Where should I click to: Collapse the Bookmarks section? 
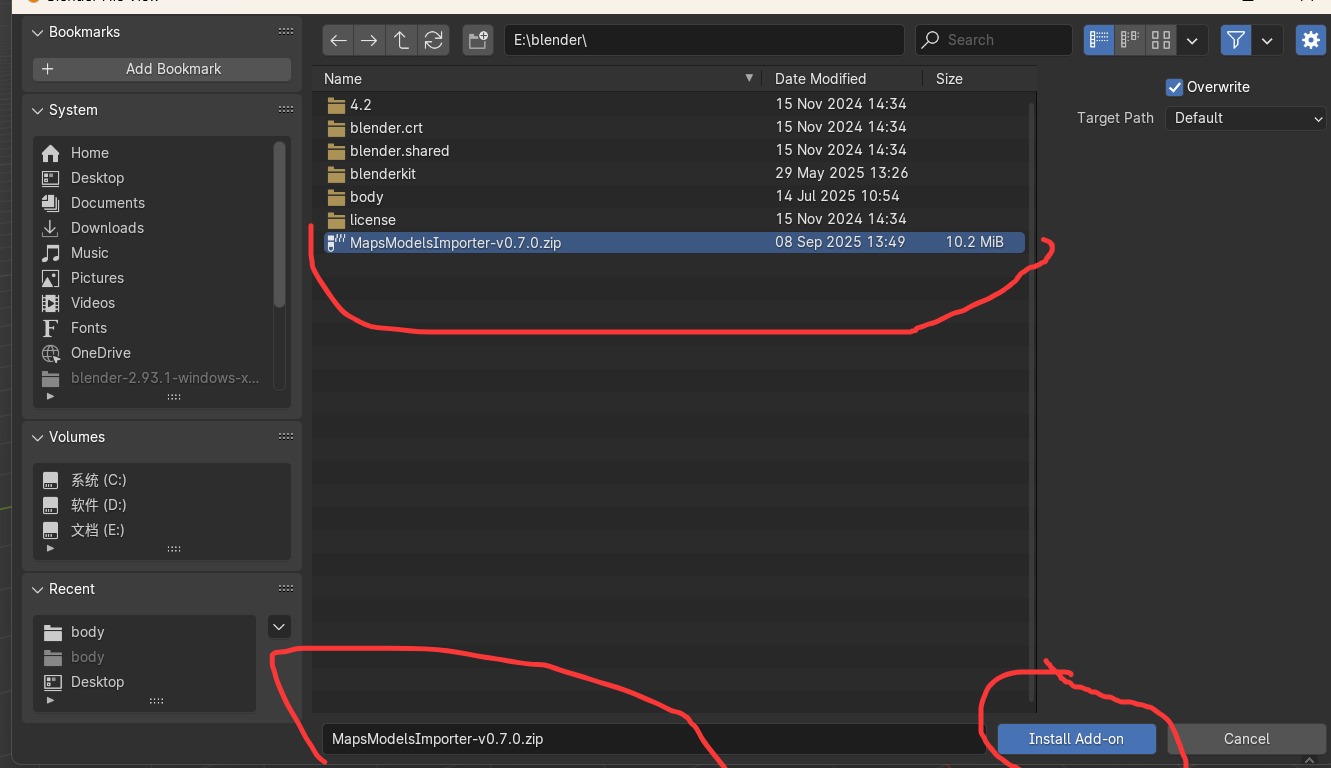tap(37, 31)
